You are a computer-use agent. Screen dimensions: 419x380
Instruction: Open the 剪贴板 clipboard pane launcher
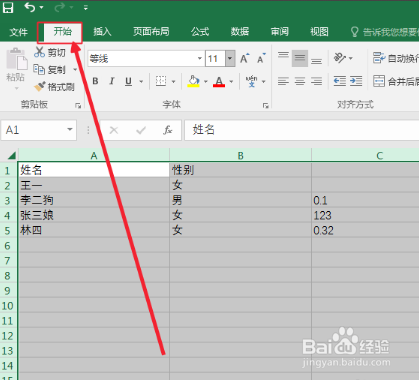point(78,106)
